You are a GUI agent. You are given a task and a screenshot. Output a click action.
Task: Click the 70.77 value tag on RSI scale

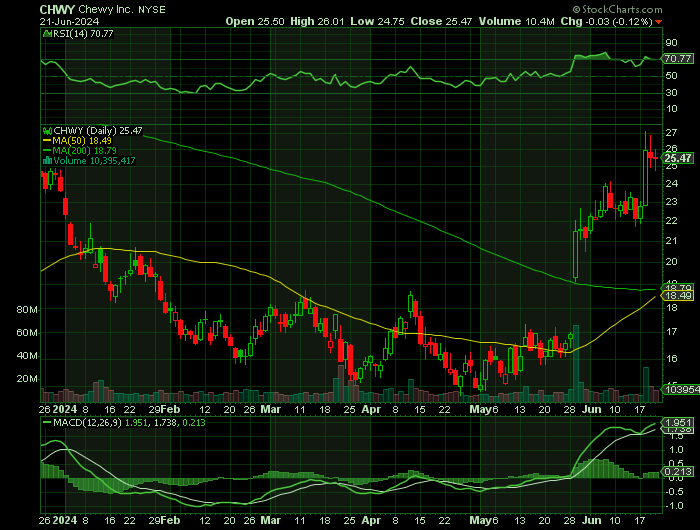click(678, 58)
